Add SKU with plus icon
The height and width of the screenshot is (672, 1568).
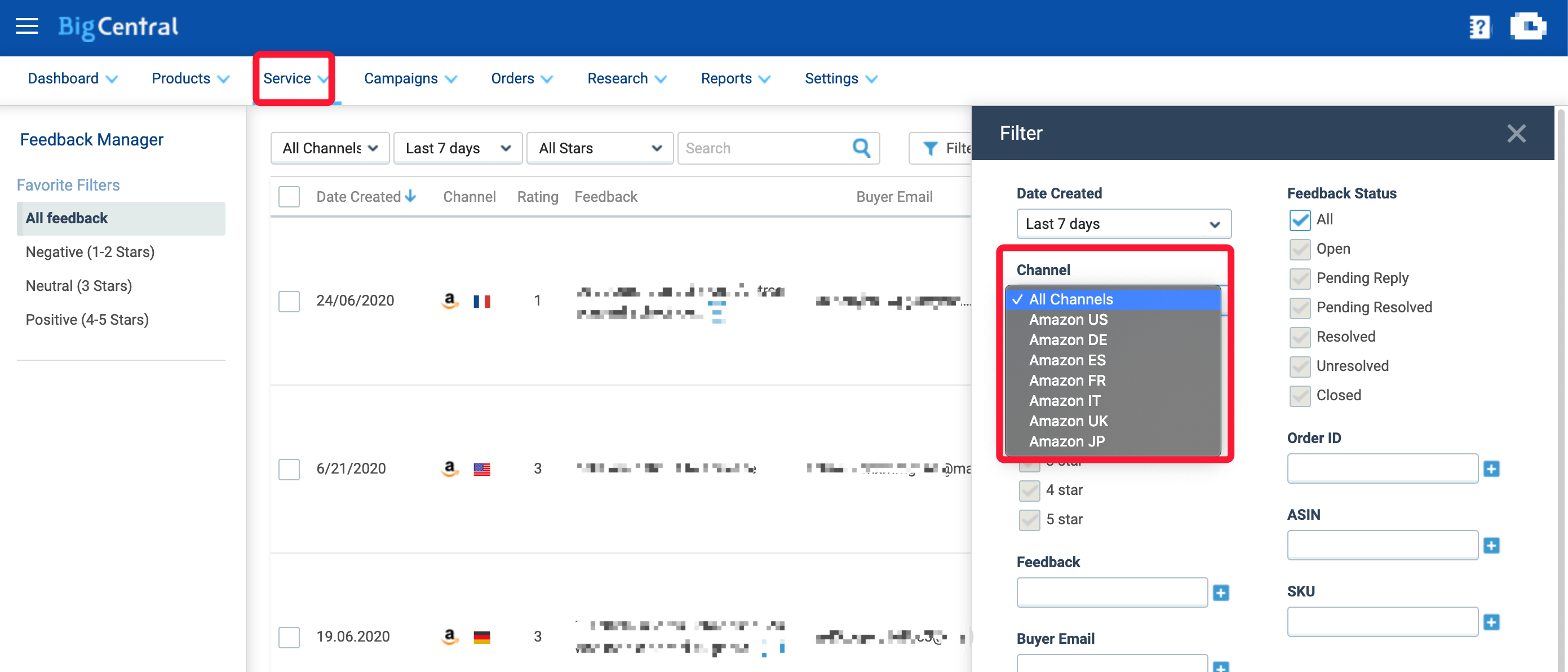[1491, 622]
